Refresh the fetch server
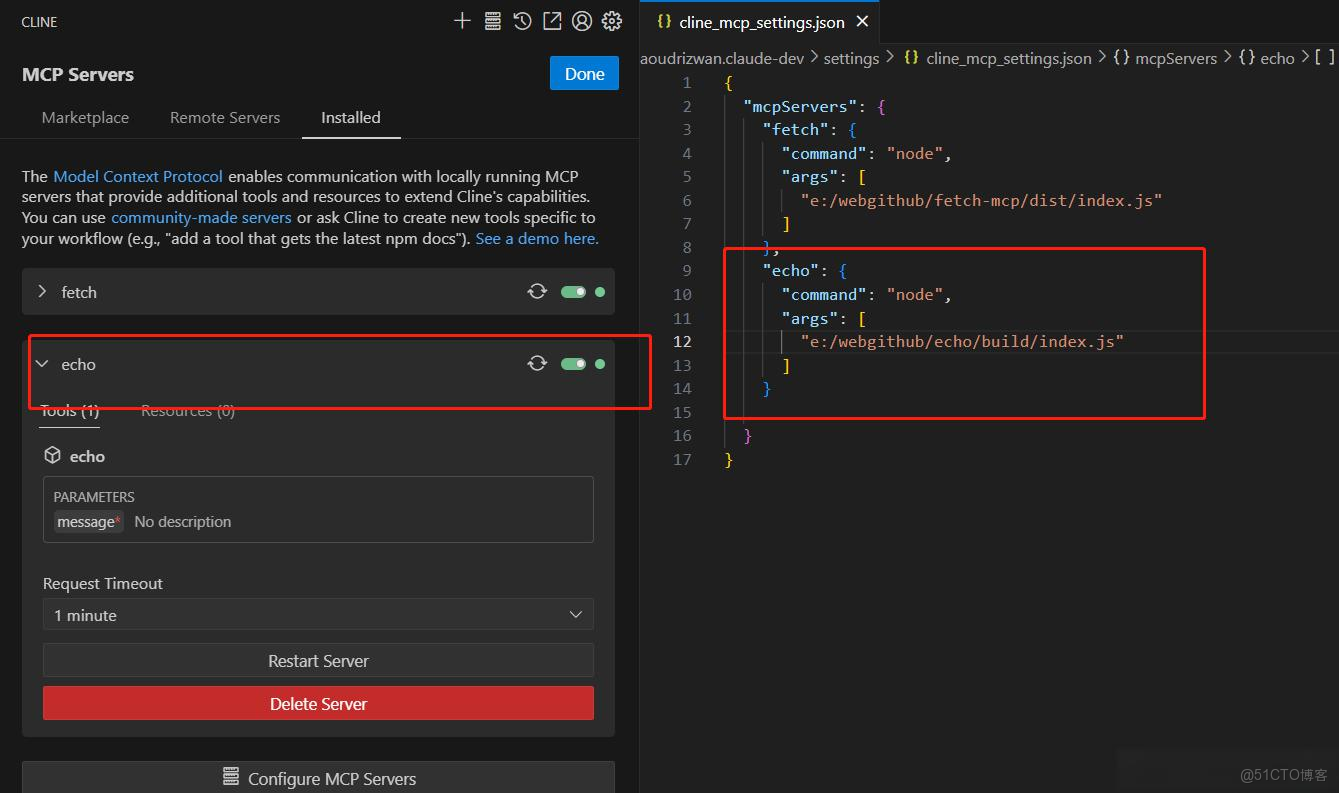Viewport: 1339px width, 793px height. pyautogui.click(x=537, y=292)
